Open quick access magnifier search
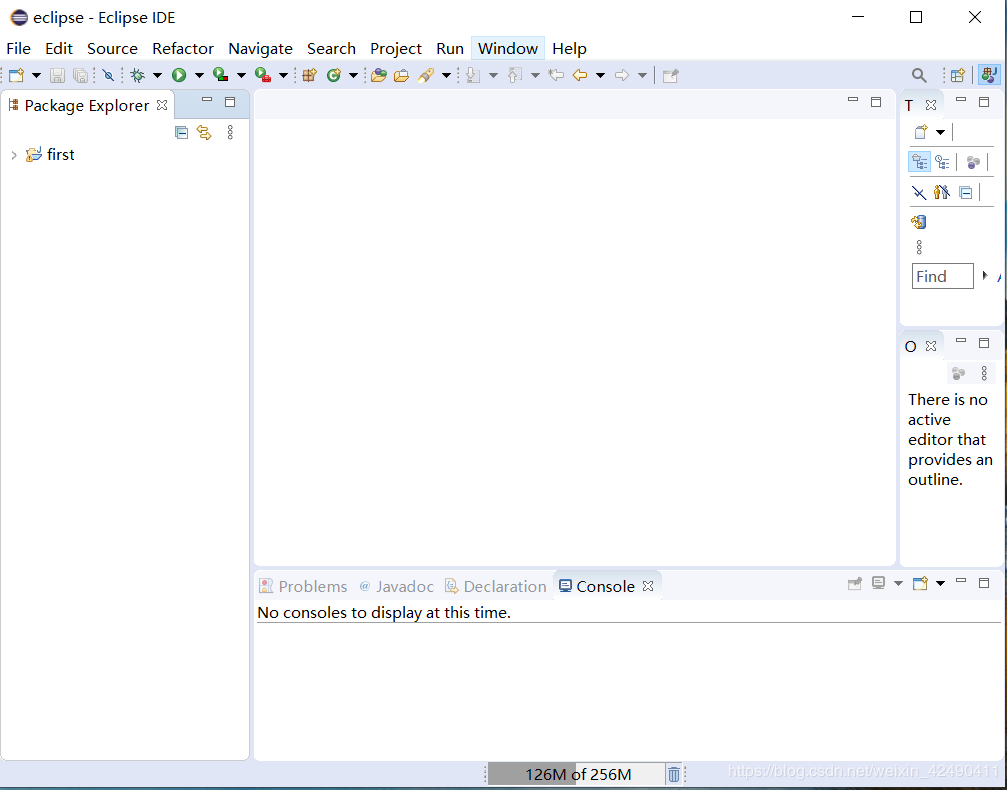Image resolution: width=1007 pixels, height=790 pixels. click(x=919, y=75)
